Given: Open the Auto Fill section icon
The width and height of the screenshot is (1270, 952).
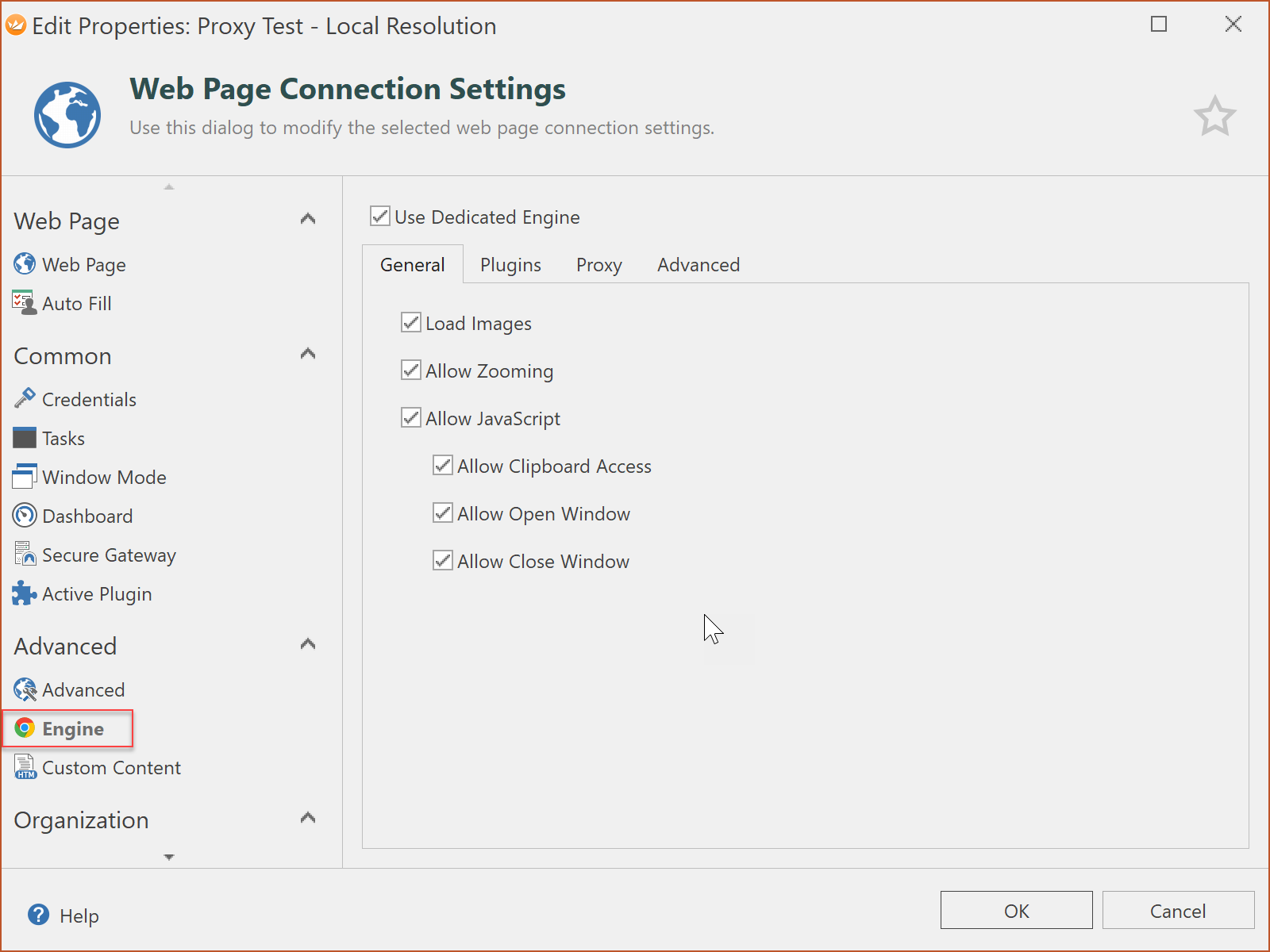Looking at the screenshot, I should pos(24,303).
